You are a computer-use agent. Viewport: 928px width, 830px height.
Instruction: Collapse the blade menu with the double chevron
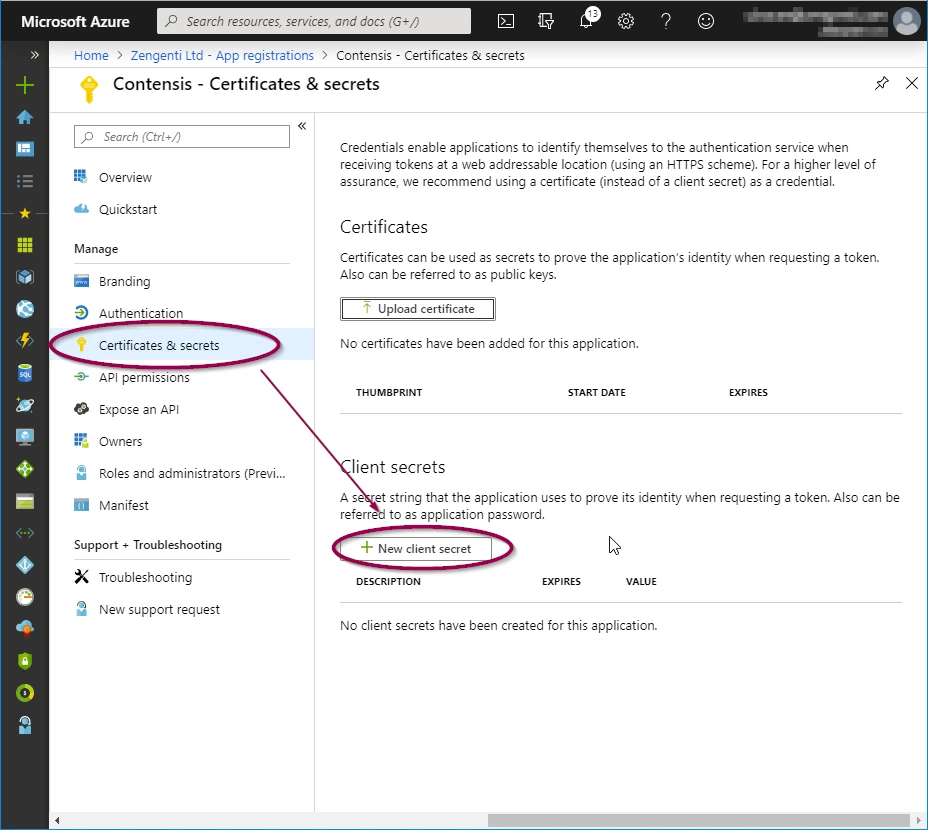(301, 126)
